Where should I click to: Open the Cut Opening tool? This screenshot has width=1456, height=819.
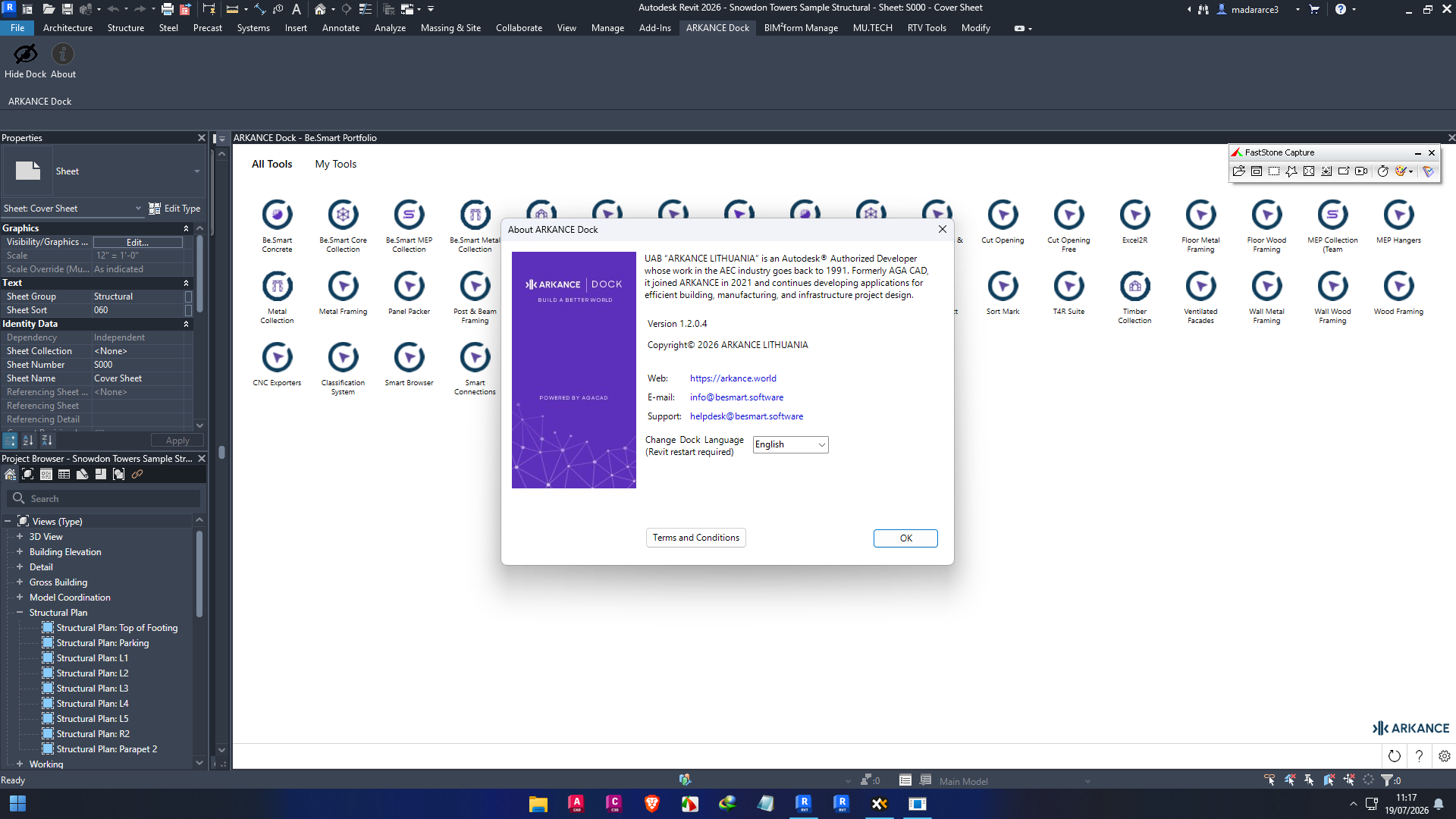coord(1003,221)
